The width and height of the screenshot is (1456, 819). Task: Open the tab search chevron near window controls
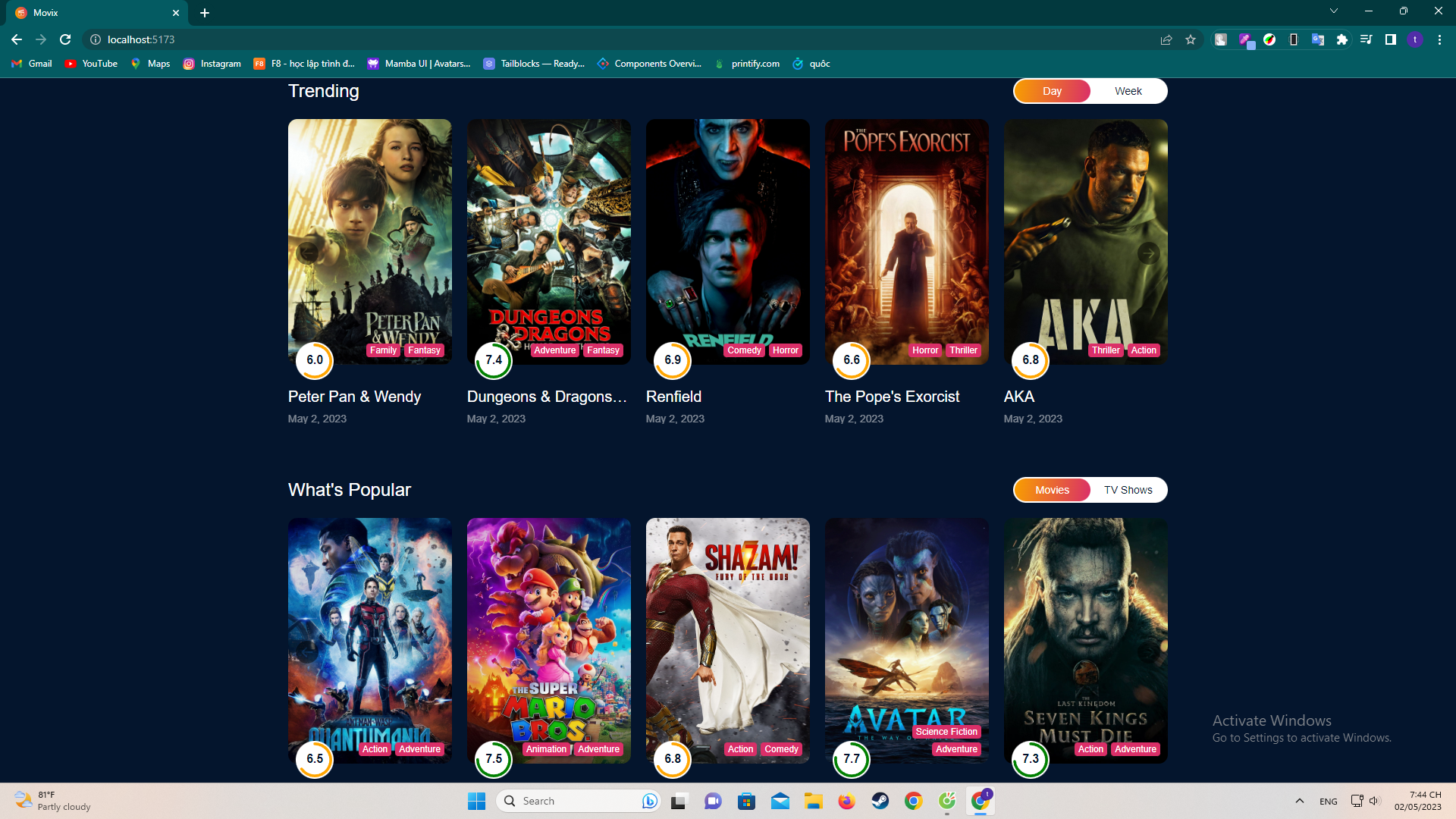coord(1333,11)
